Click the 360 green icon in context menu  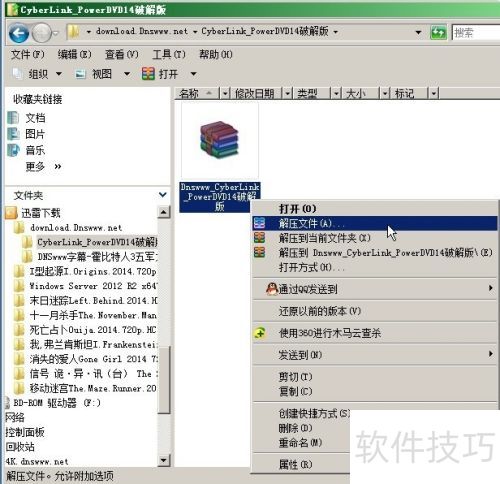260,333
